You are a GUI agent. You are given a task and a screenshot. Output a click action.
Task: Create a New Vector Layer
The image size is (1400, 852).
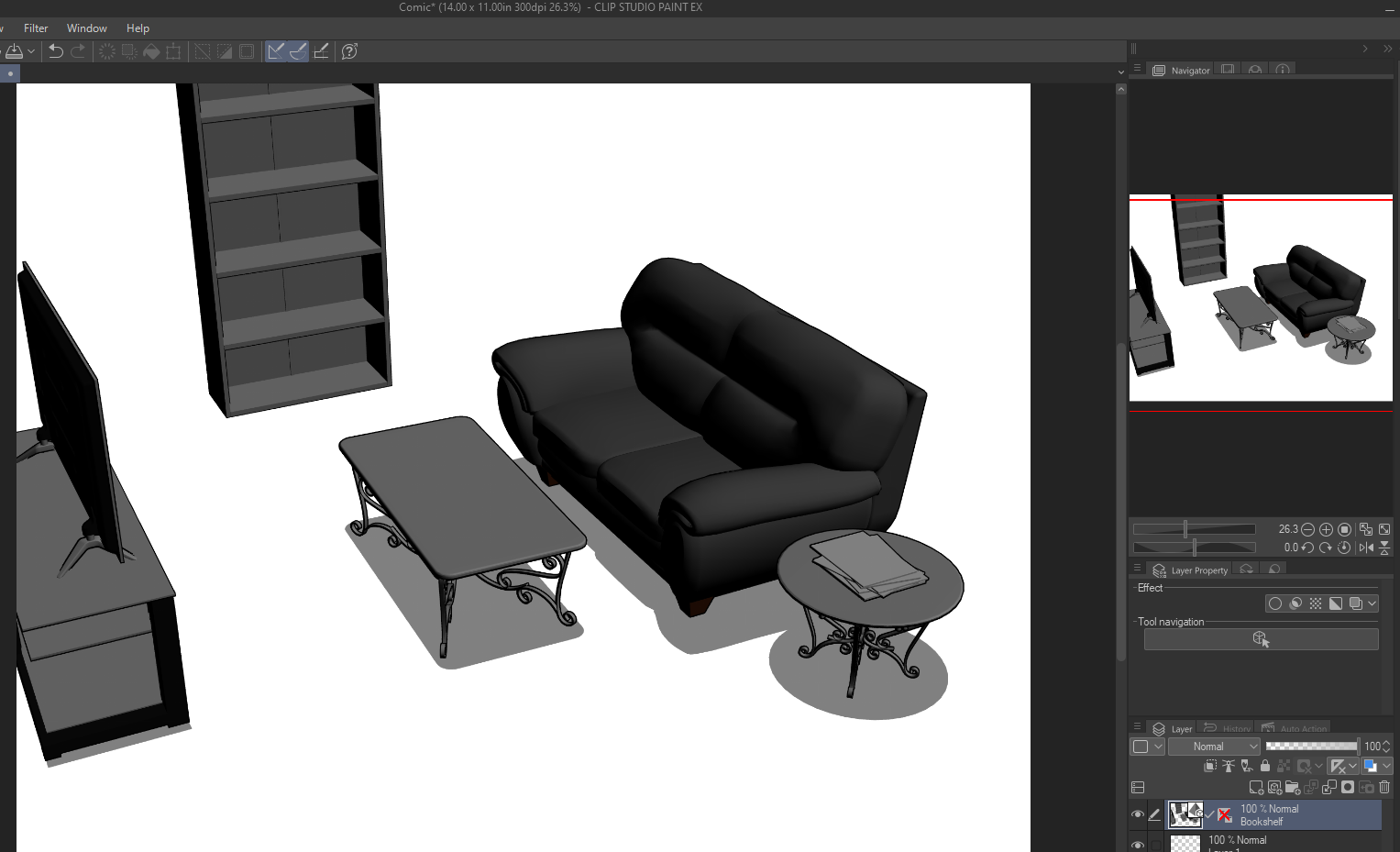(1274, 787)
